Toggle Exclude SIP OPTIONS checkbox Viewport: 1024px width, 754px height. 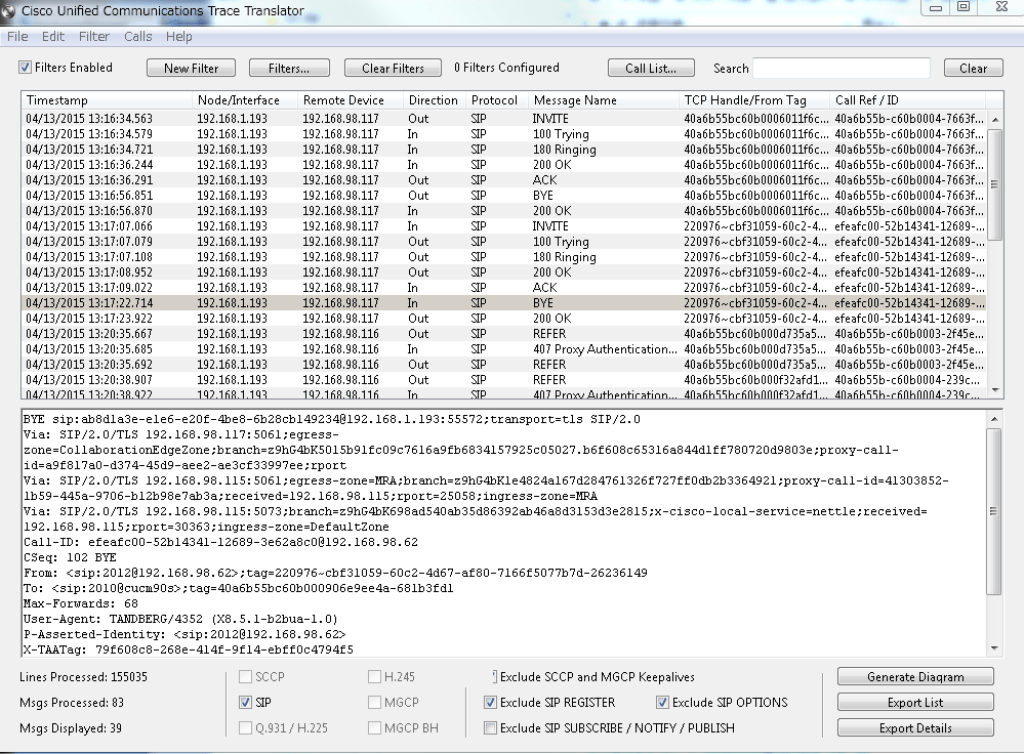pos(662,702)
